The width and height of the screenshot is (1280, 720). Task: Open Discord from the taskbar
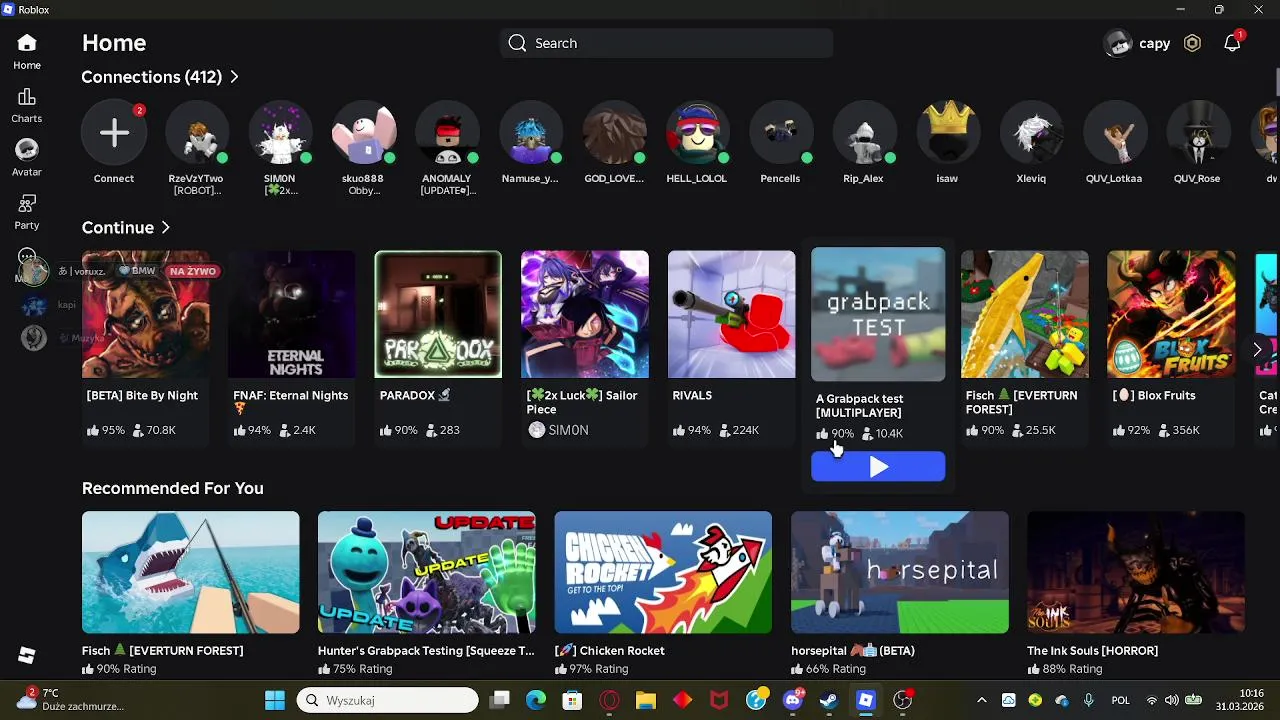(792, 700)
